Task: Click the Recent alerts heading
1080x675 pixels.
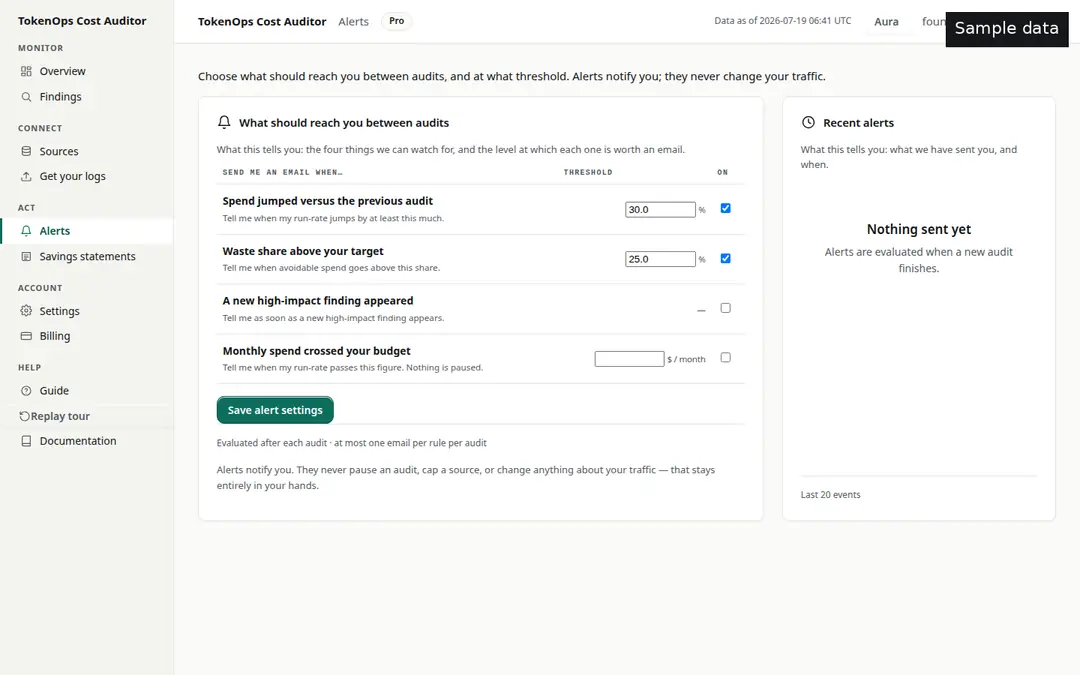Action: pyautogui.click(x=858, y=123)
